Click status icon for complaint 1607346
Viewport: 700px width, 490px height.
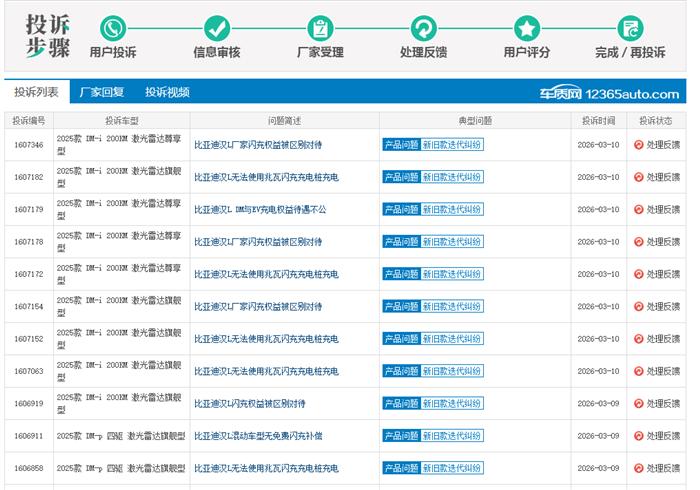click(638, 145)
